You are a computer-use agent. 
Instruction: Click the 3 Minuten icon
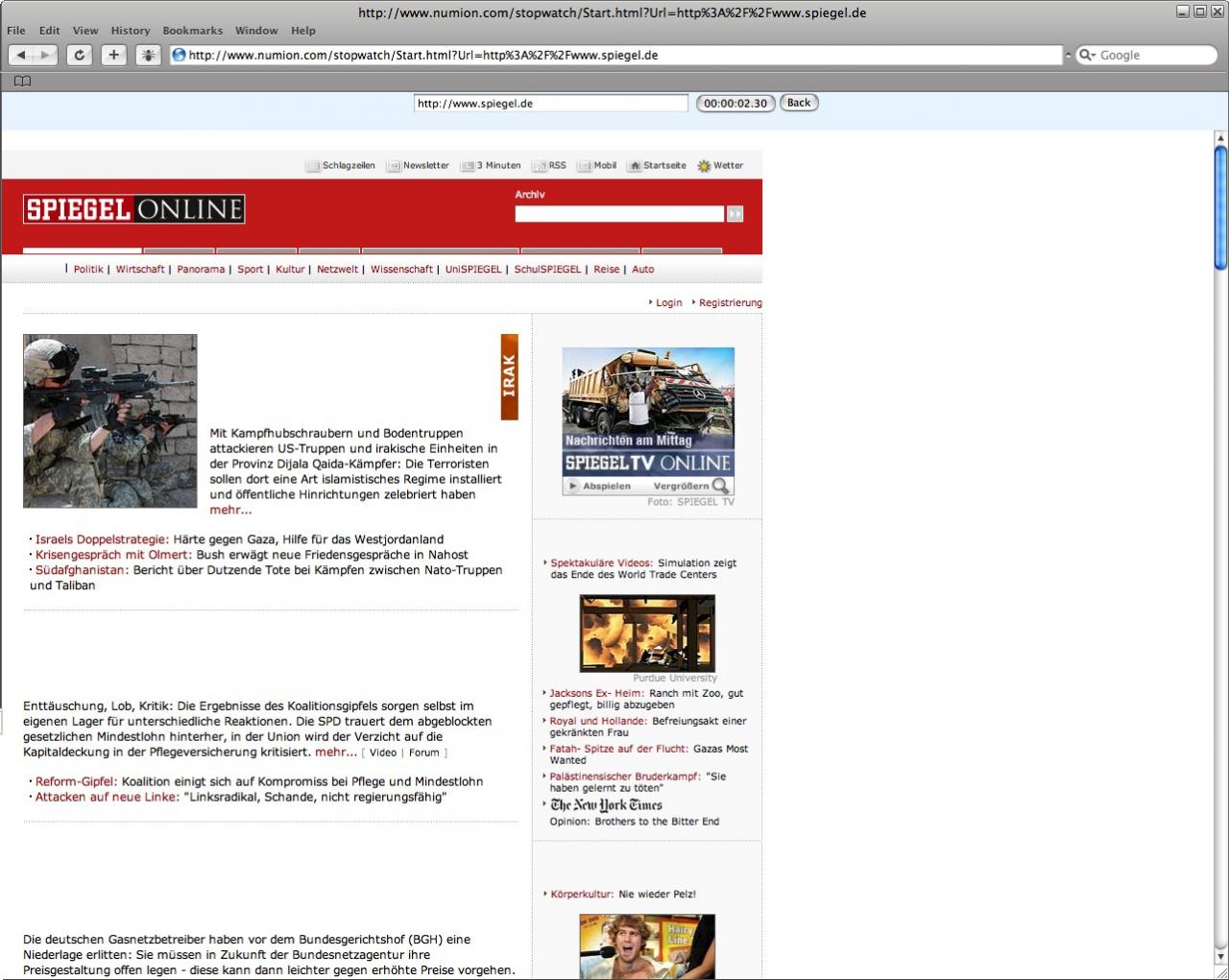(468, 166)
